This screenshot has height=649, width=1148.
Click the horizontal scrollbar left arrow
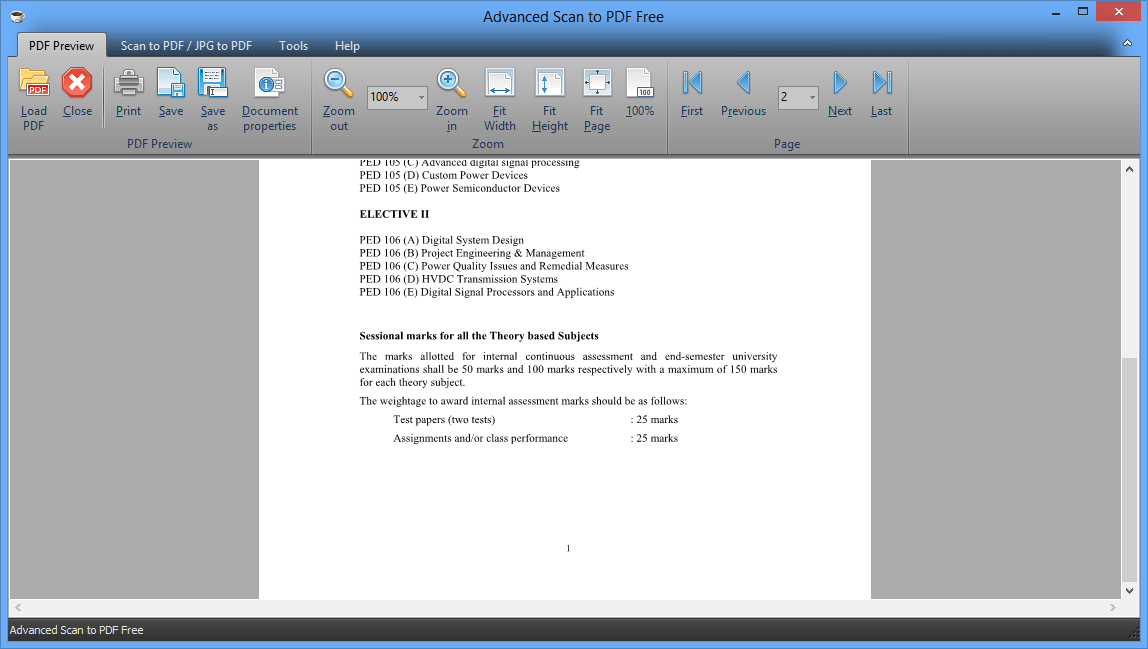[x=18, y=607]
